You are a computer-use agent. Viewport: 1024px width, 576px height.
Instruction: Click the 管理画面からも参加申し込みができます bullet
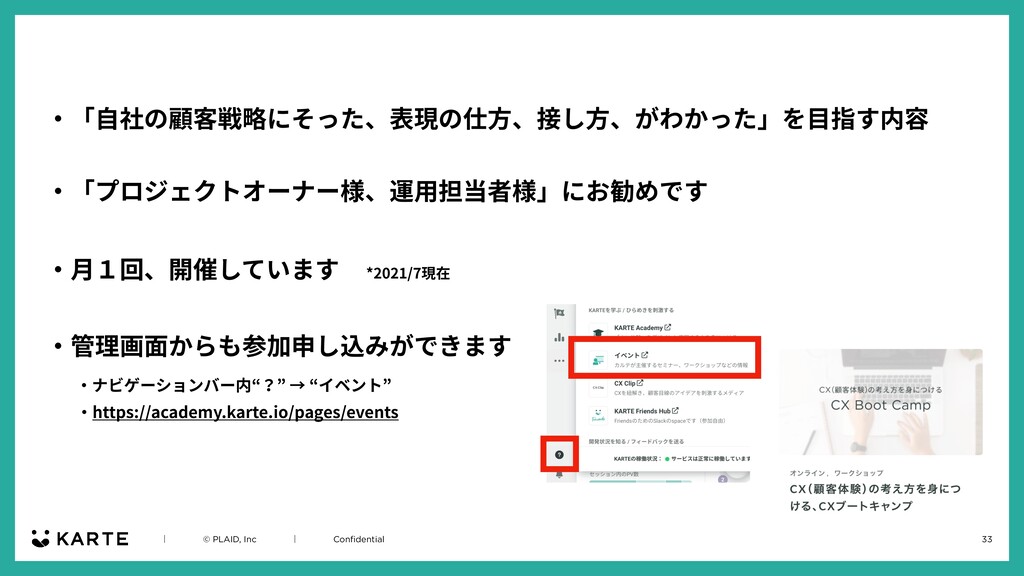291,345
